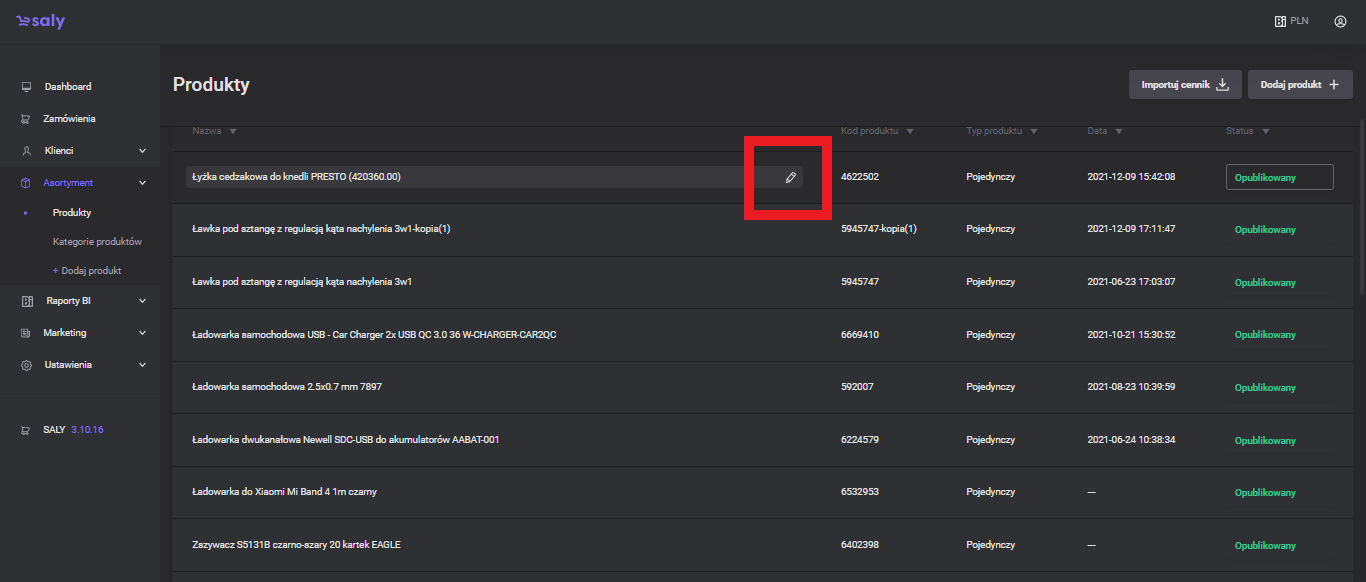Open Status column filter arrow
This screenshot has height=582, width=1366.
[x=1265, y=131]
